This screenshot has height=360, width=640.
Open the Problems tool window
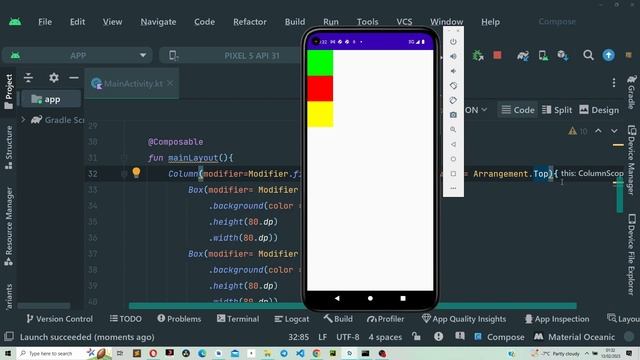point(179,319)
